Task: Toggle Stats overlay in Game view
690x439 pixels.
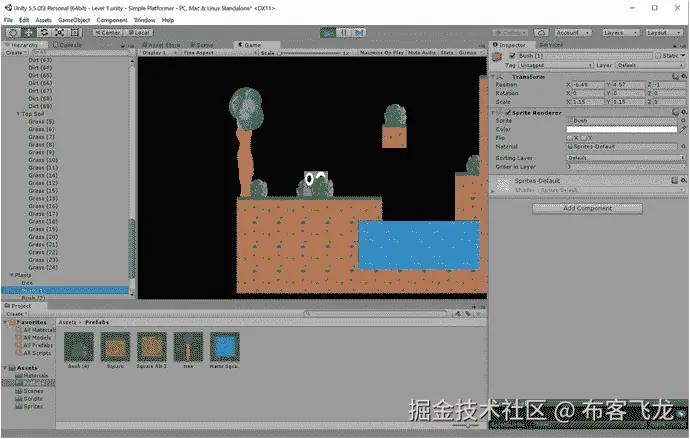Action: [x=447, y=52]
